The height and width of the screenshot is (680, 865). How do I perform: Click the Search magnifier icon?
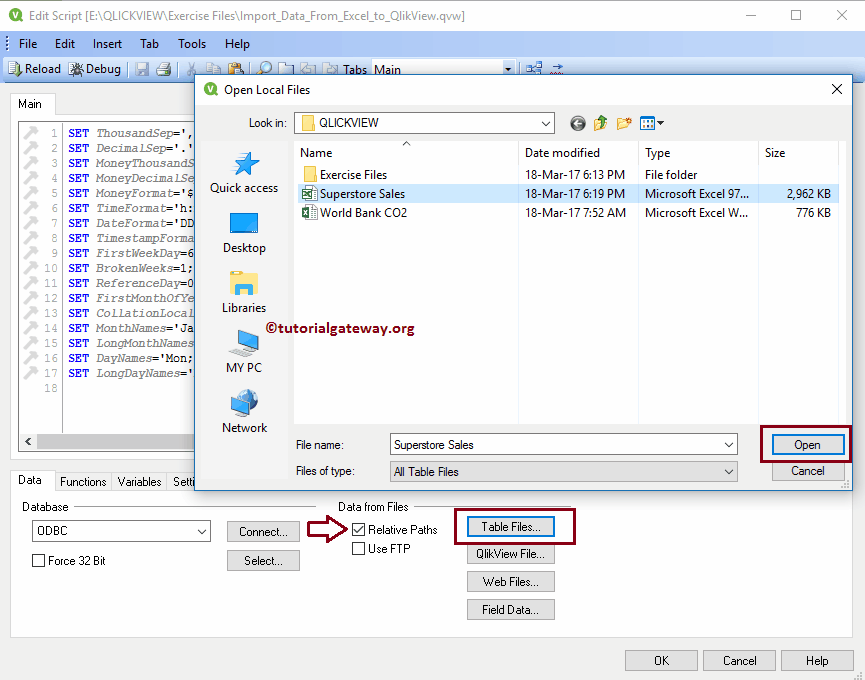click(x=265, y=69)
